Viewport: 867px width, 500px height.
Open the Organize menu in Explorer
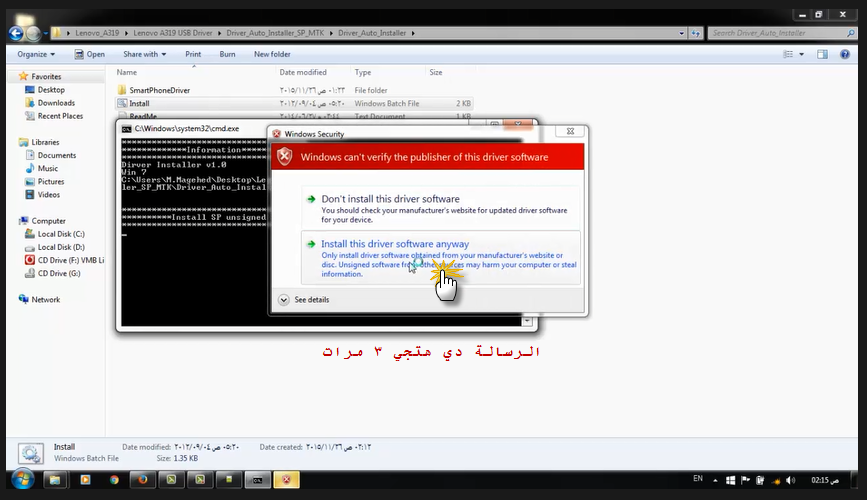[36, 54]
